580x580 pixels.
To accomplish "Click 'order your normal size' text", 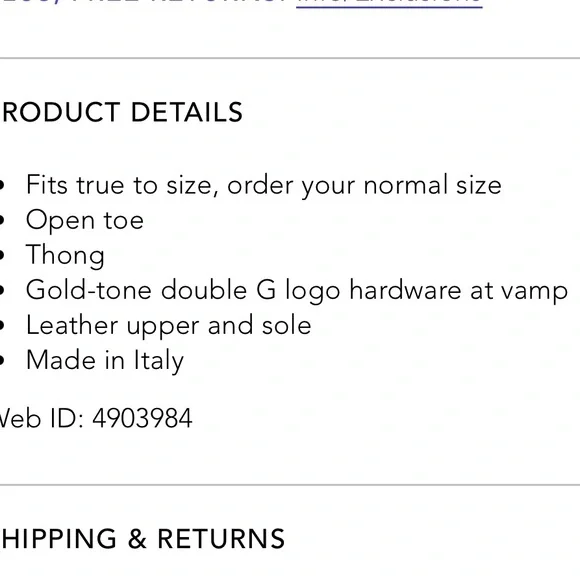I will [x=364, y=185].
